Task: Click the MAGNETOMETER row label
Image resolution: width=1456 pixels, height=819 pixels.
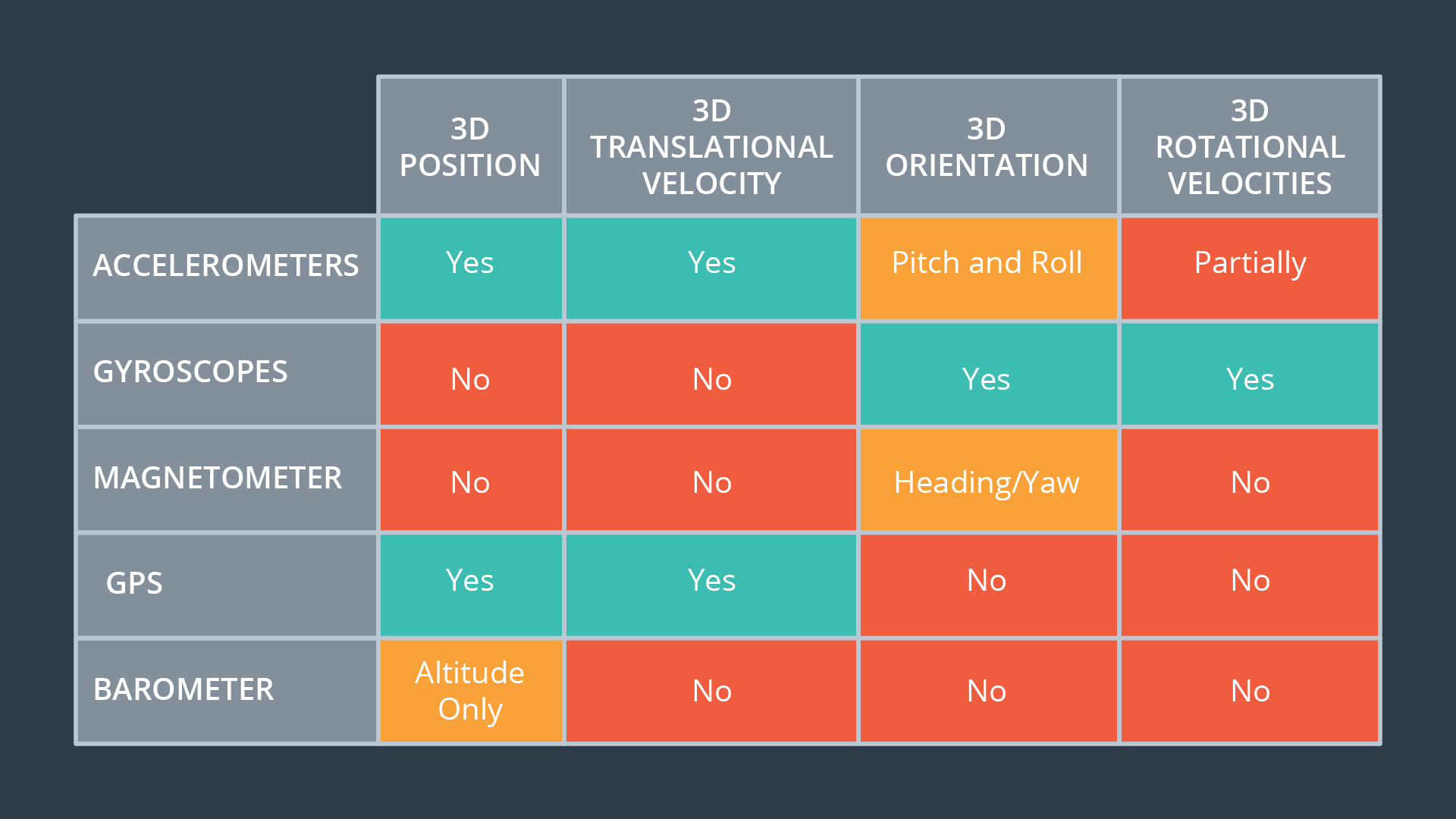Action: [227, 480]
